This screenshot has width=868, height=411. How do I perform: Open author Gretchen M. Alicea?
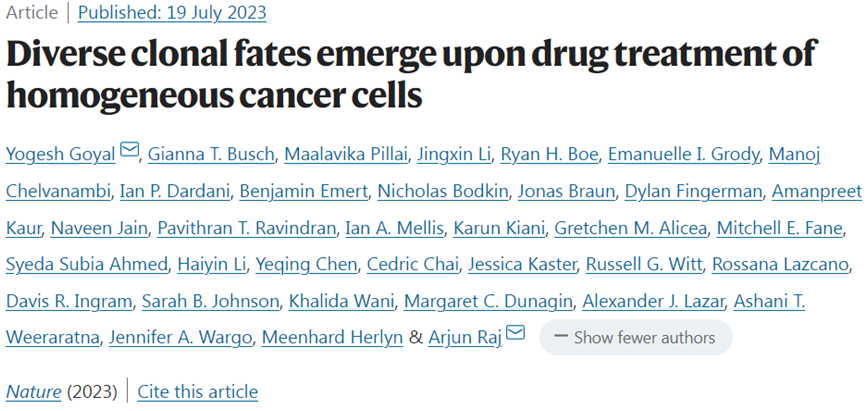coord(631,228)
